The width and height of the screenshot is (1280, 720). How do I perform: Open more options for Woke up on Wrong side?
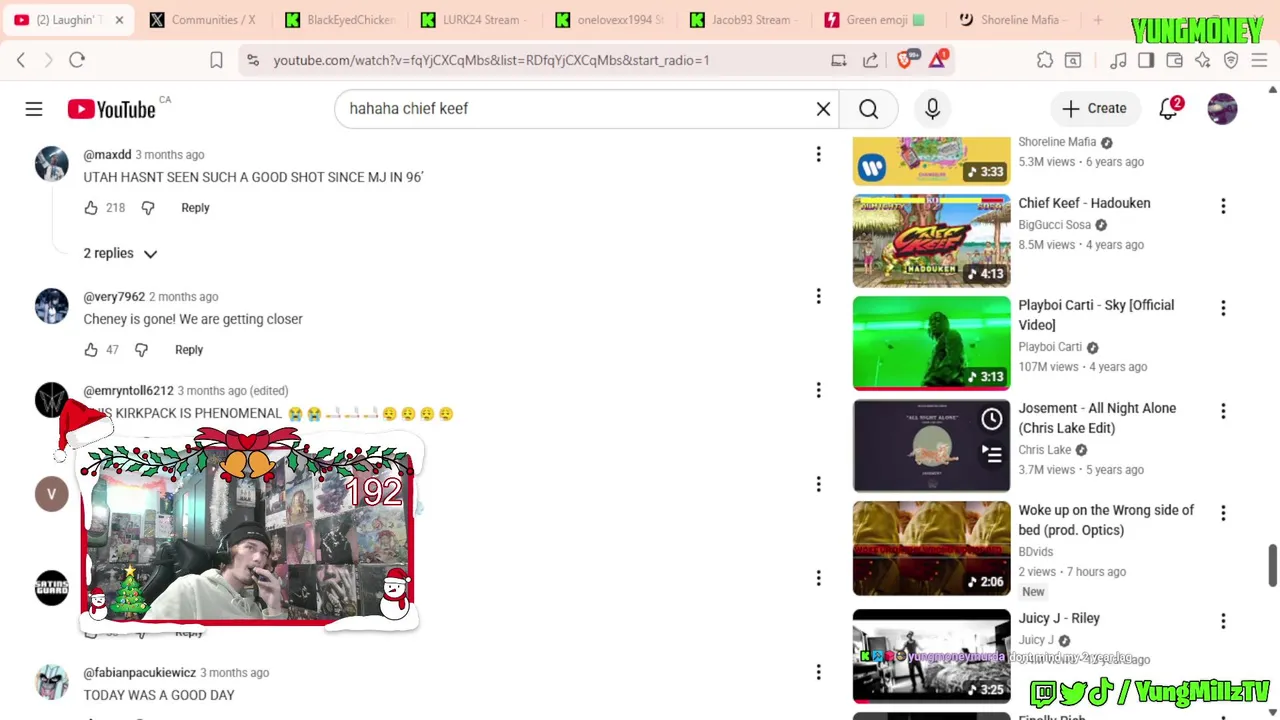coord(1223,513)
